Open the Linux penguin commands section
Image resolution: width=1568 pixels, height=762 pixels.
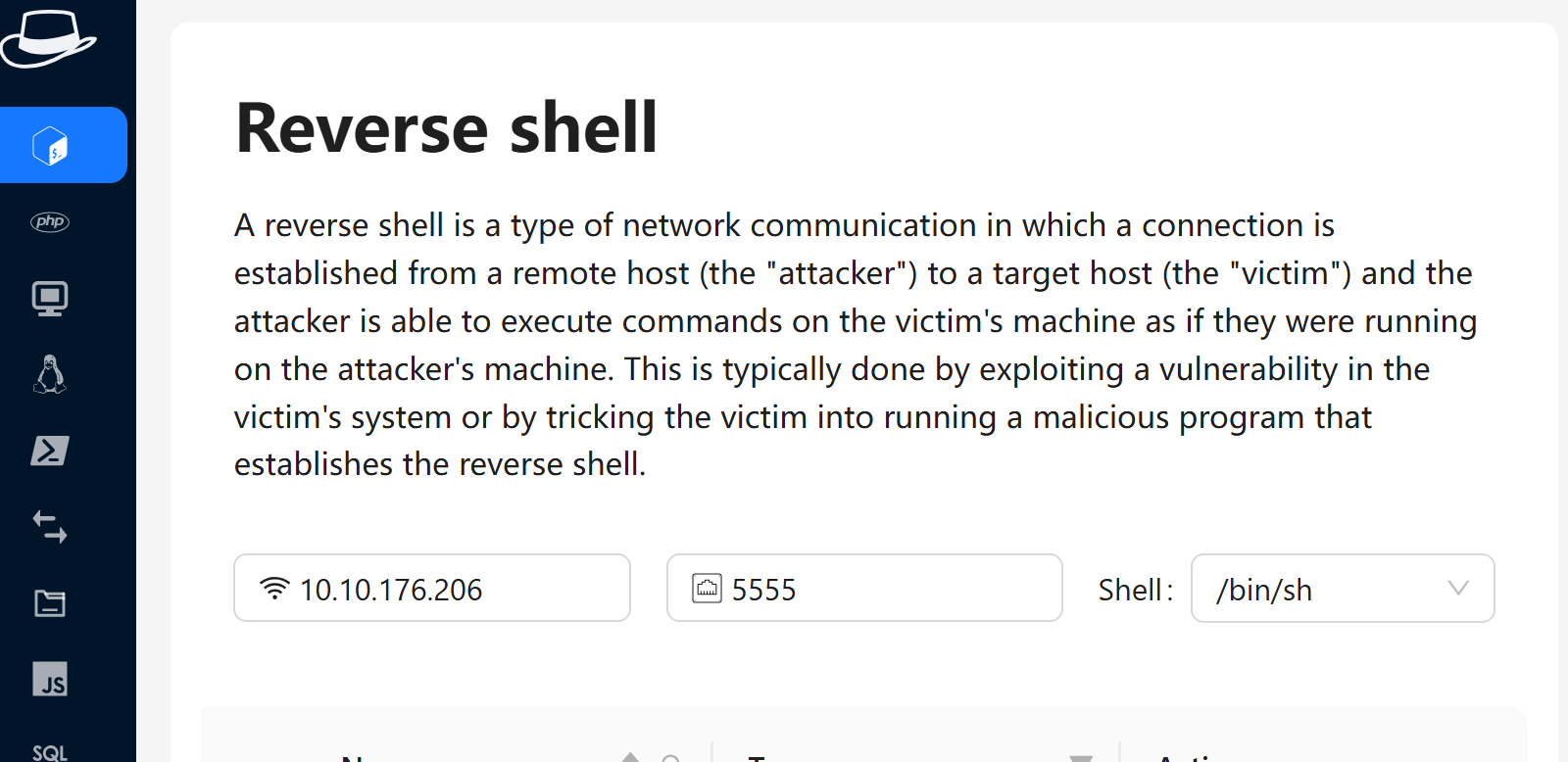(x=50, y=374)
